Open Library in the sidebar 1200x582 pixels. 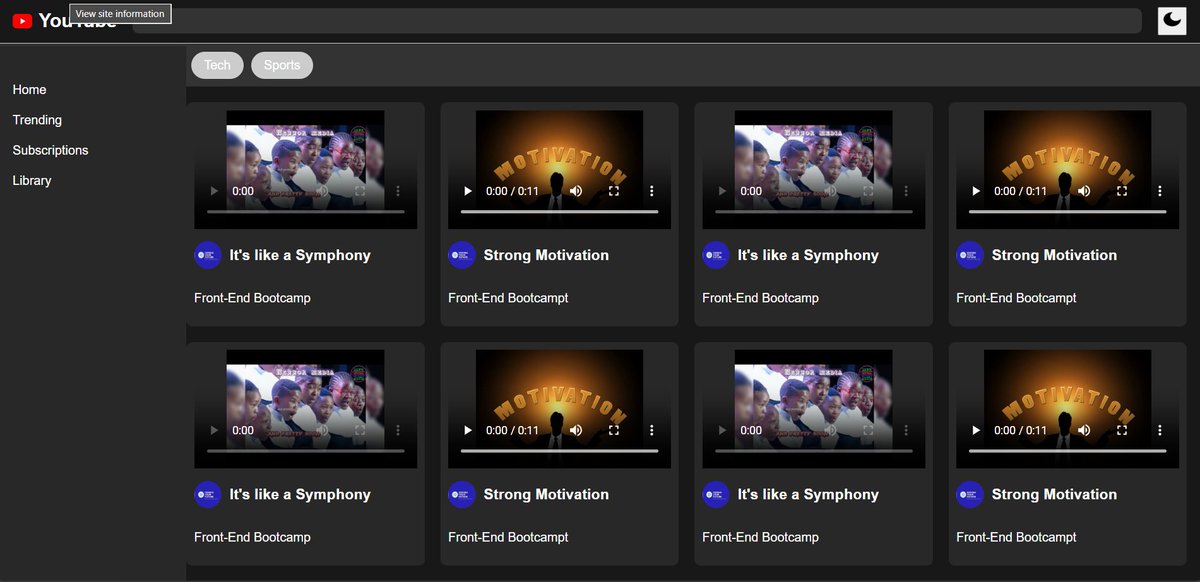[x=32, y=181]
